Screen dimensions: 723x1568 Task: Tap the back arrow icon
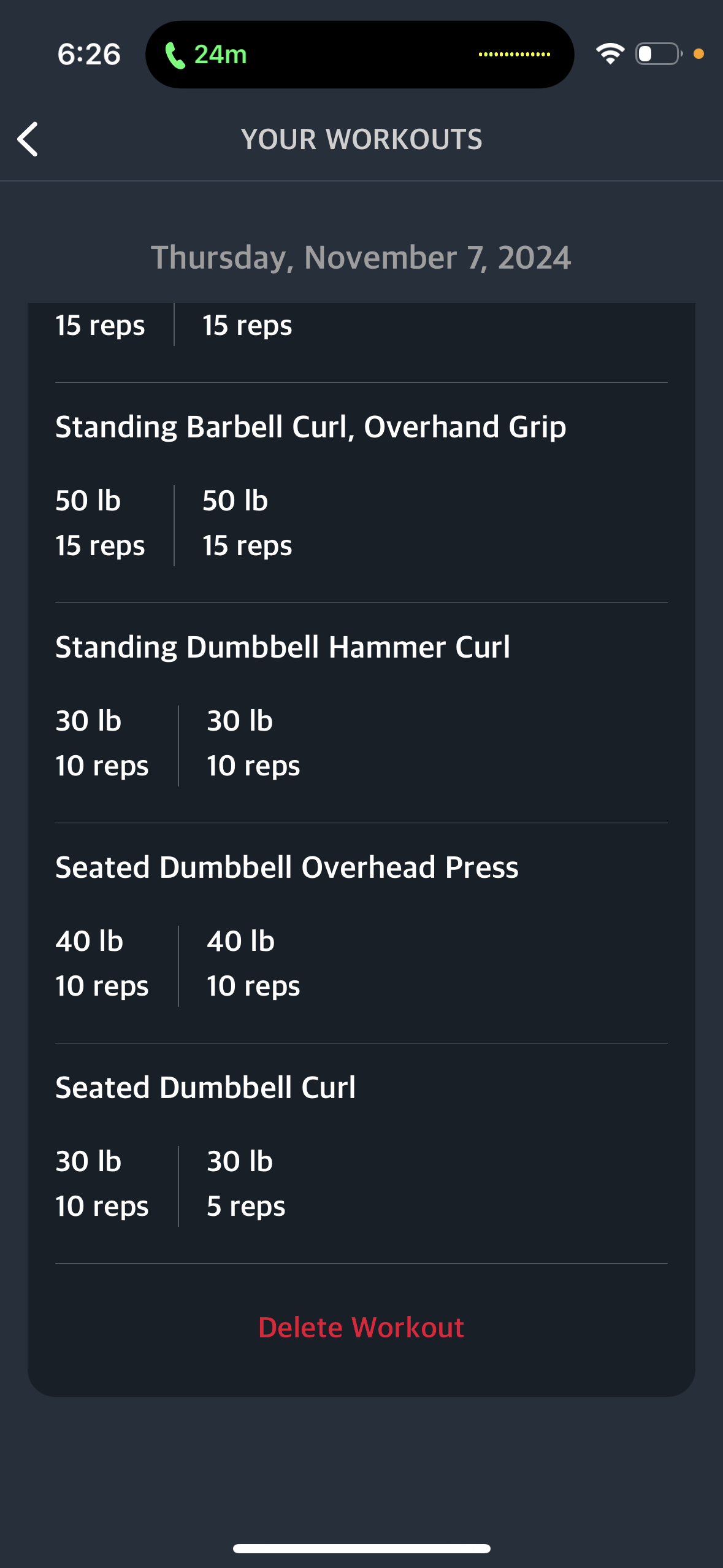[28, 139]
